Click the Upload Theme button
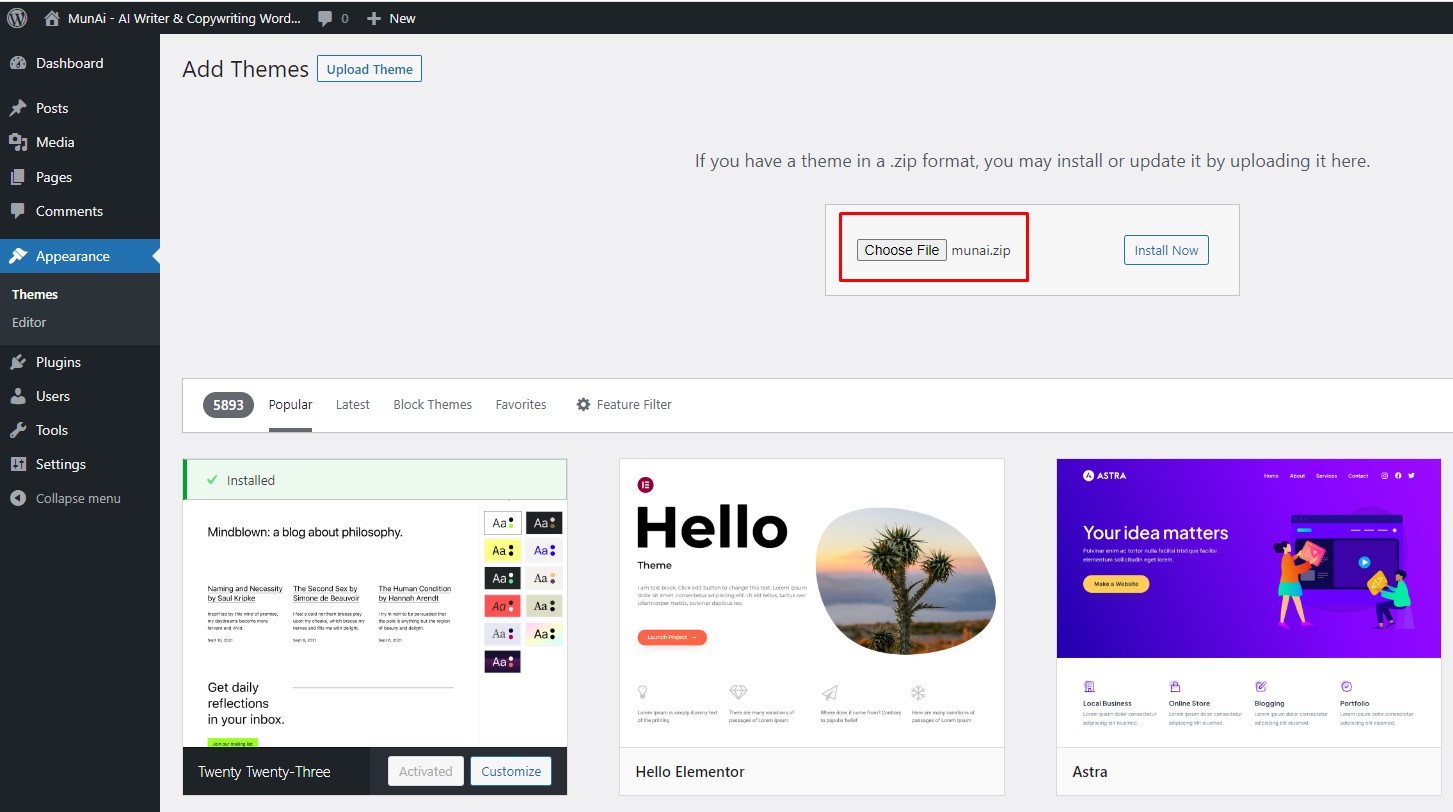The height and width of the screenshot is (812, 1453). click(x=369, y=69)
